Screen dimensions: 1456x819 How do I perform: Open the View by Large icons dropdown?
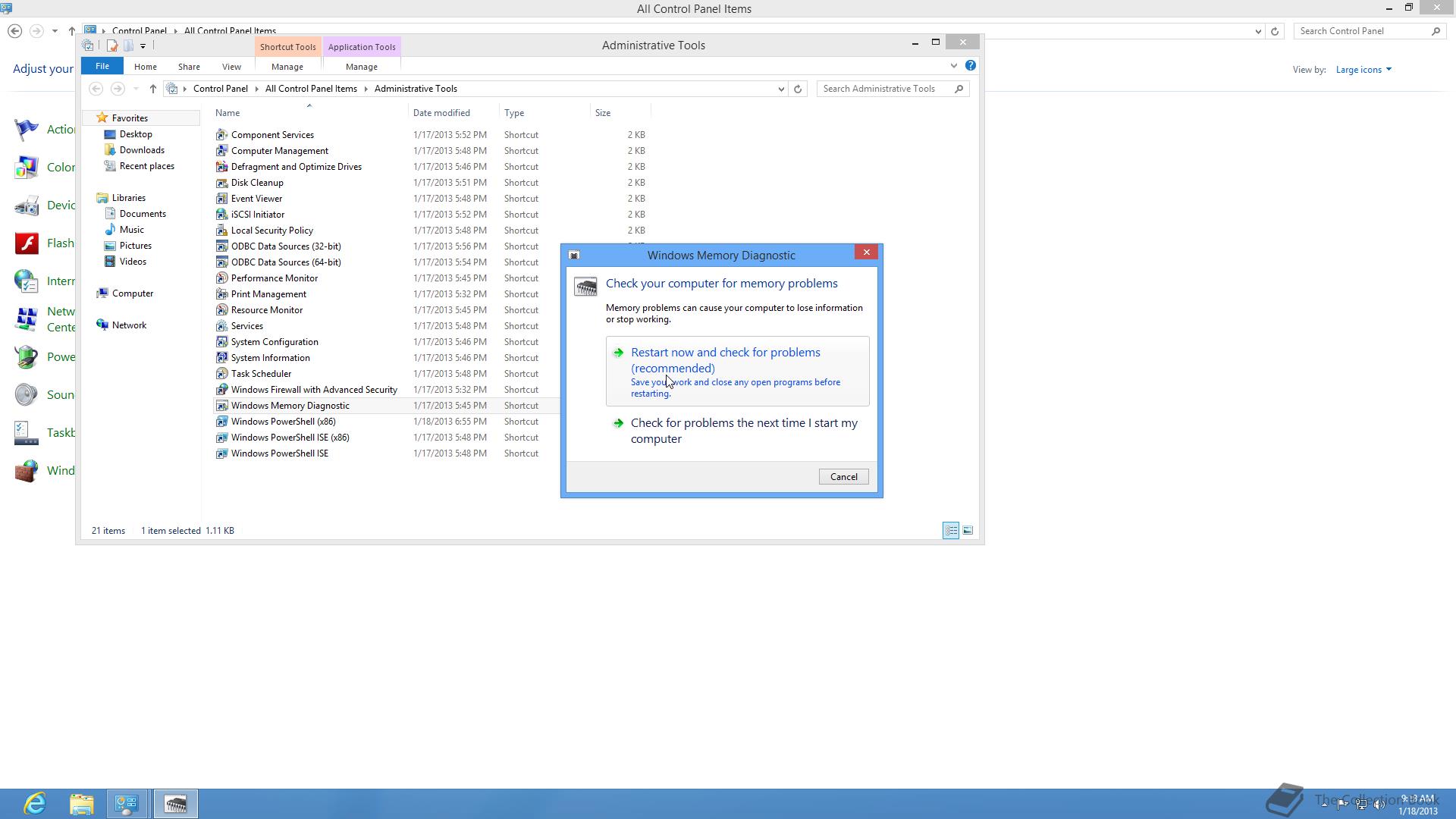1363,70
